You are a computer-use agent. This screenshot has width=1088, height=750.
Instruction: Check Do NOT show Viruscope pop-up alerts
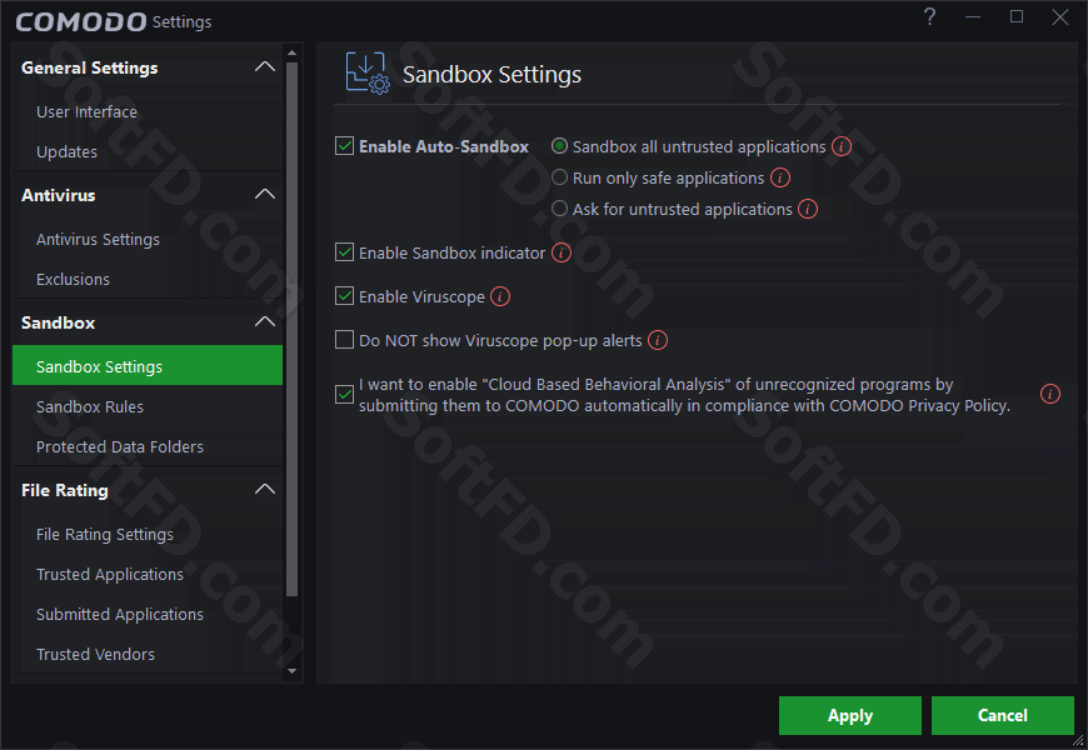coord(345,339)
